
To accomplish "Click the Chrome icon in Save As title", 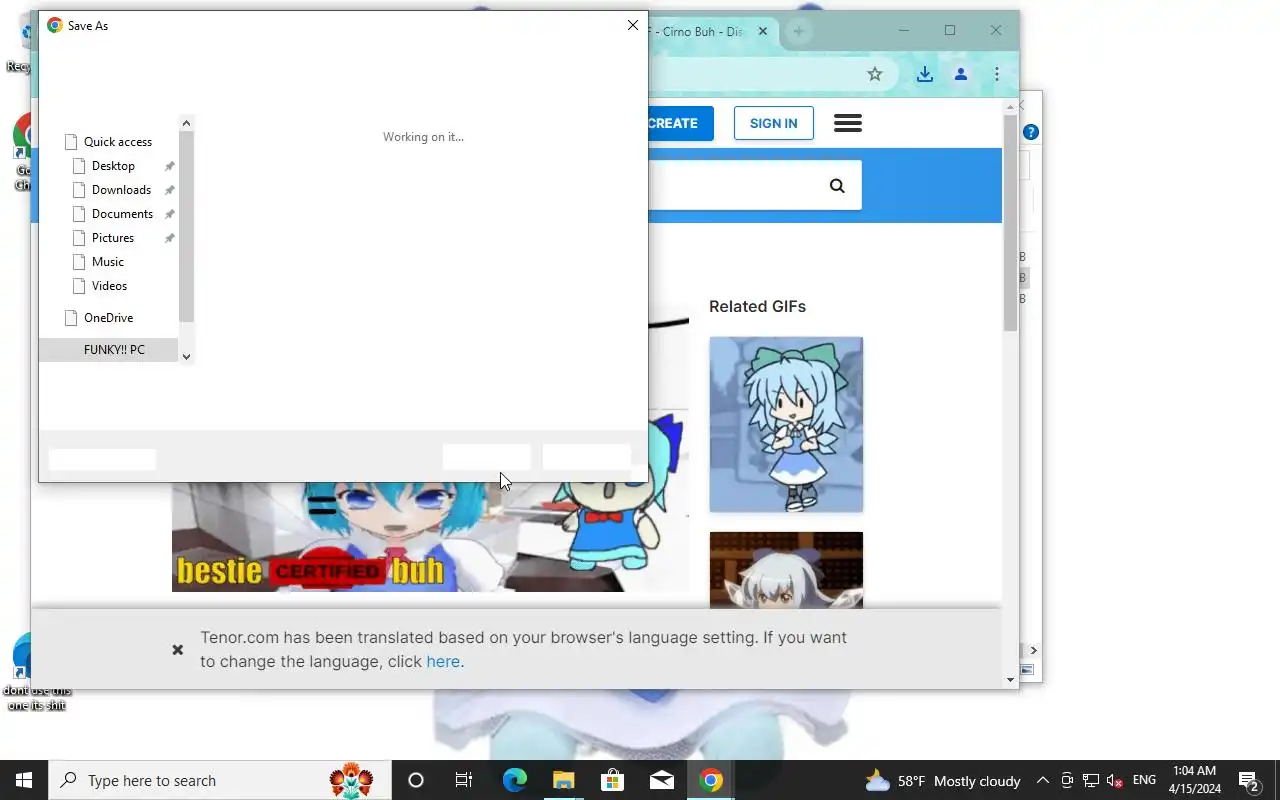I will click(55, 25).
